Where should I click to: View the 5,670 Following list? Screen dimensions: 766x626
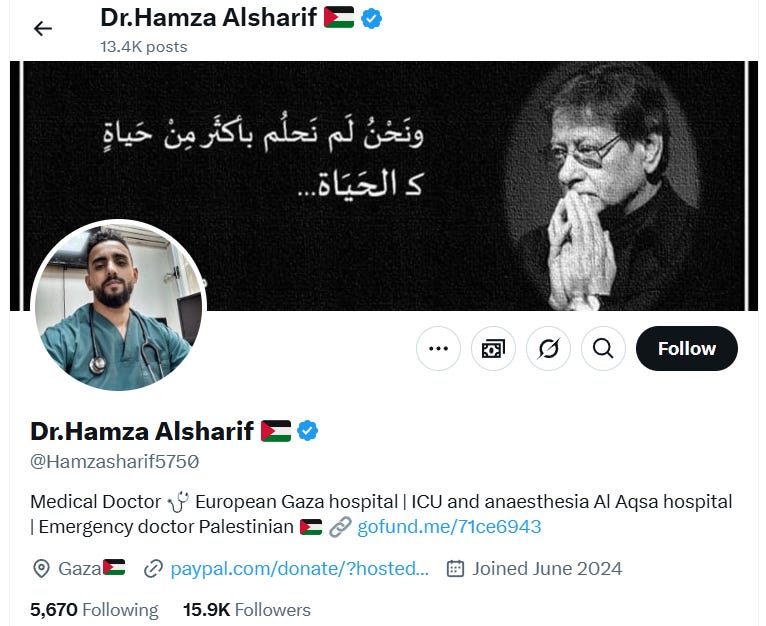pos(94,610)
